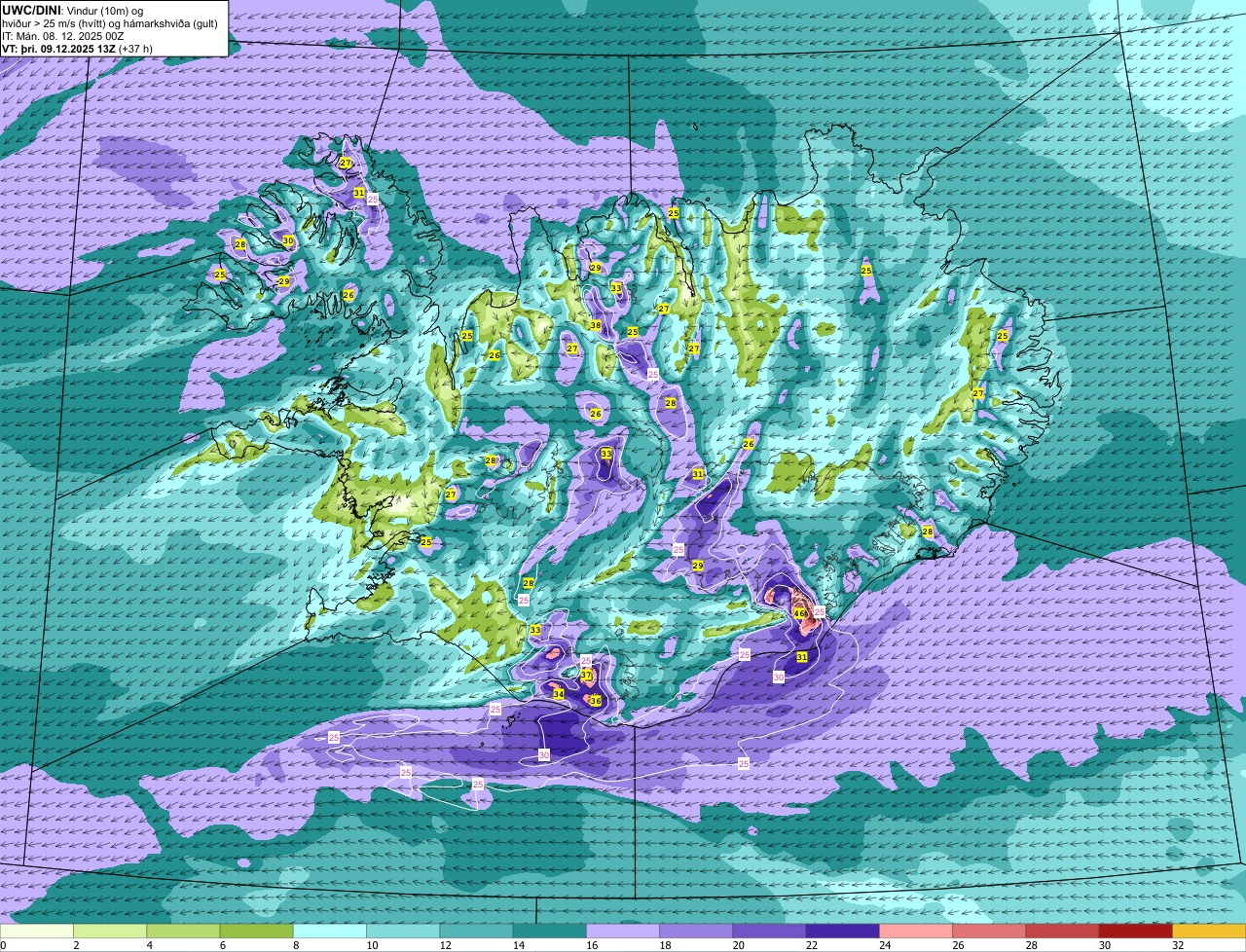This screenshot has height=952, width=1246.
Task: Select the yellow '38' gust label
Action: (x=595, y=325)
